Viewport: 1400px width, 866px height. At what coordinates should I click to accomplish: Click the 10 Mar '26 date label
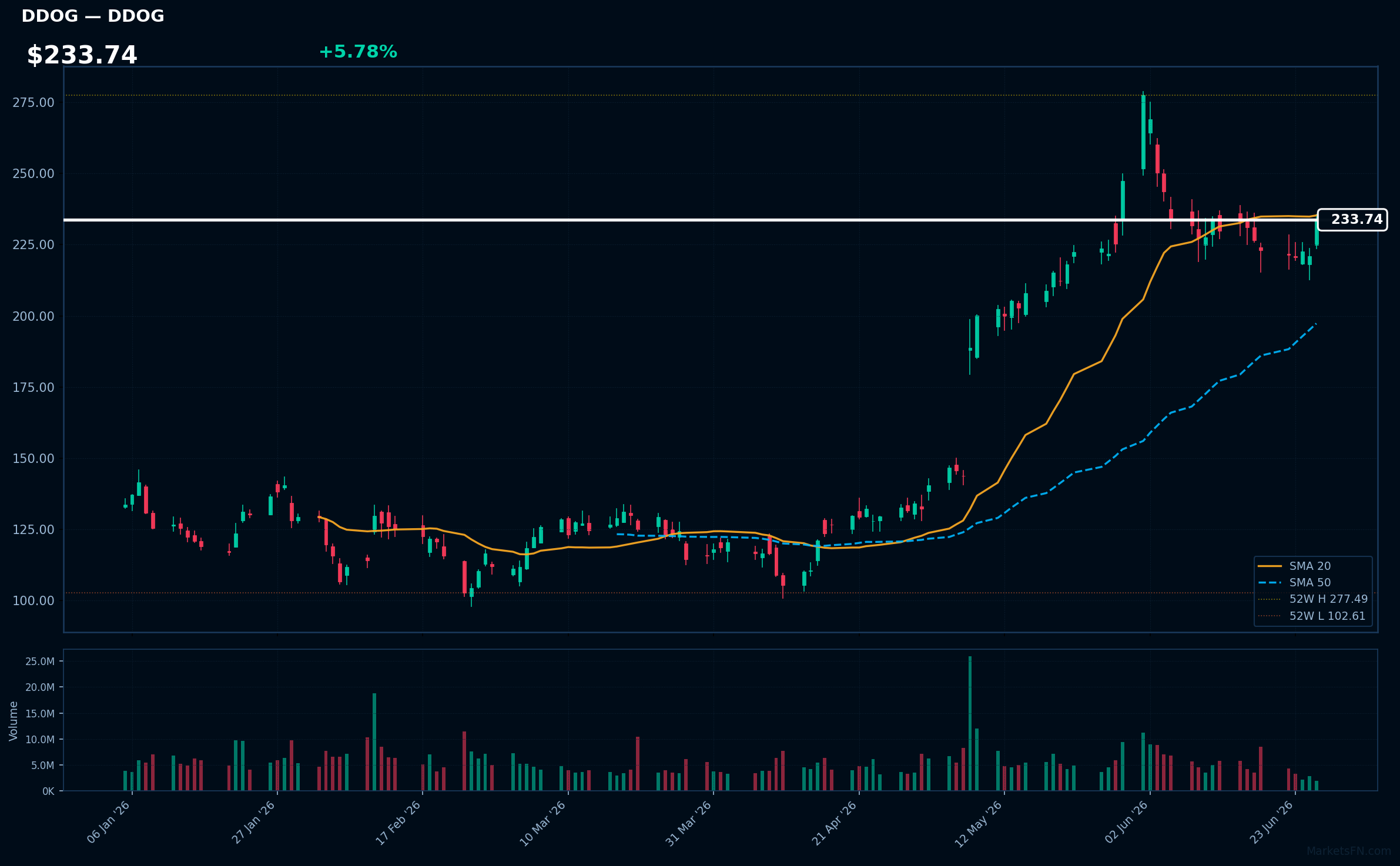[x=543, y=823]
